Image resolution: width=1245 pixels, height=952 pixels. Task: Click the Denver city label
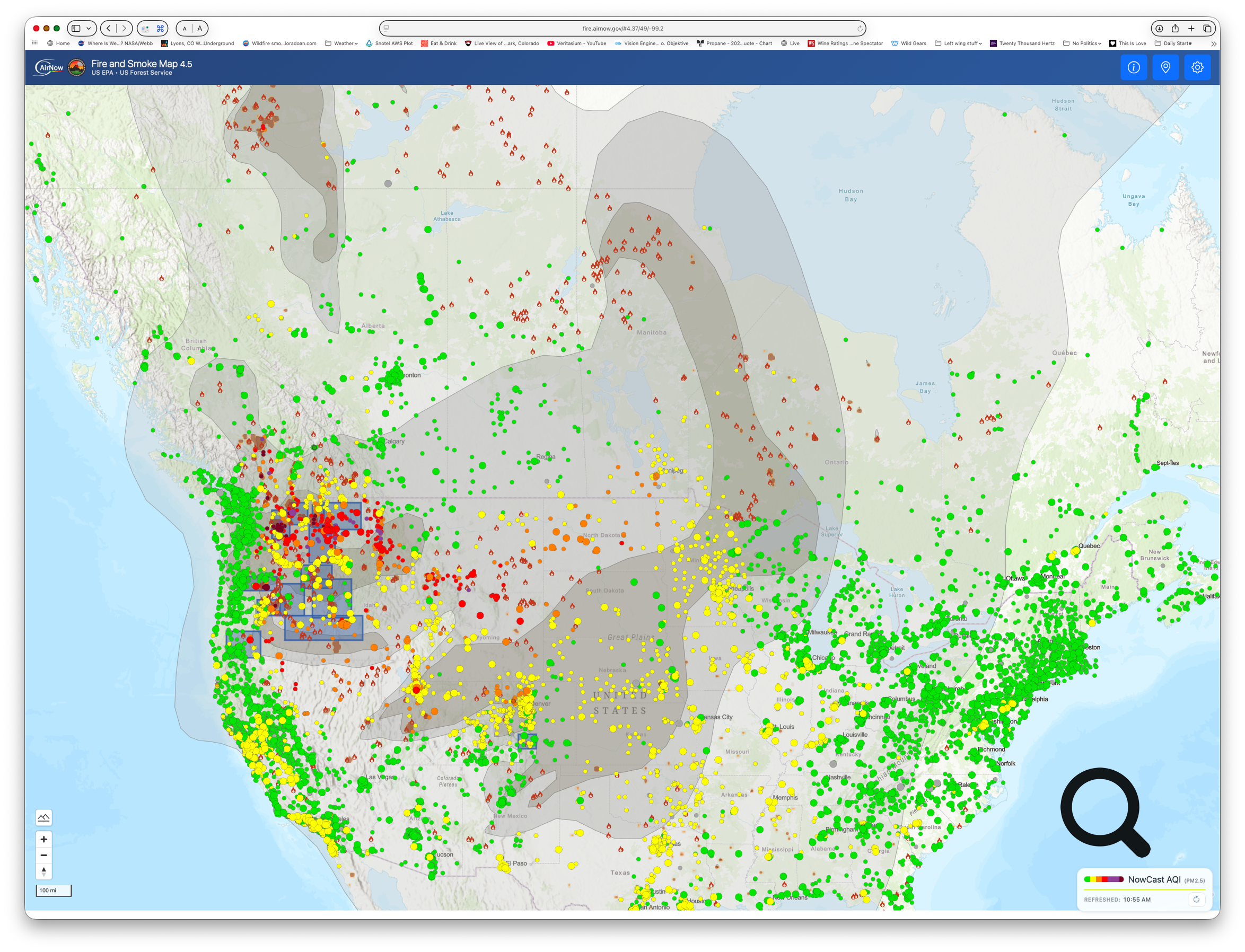pos(541,704)
